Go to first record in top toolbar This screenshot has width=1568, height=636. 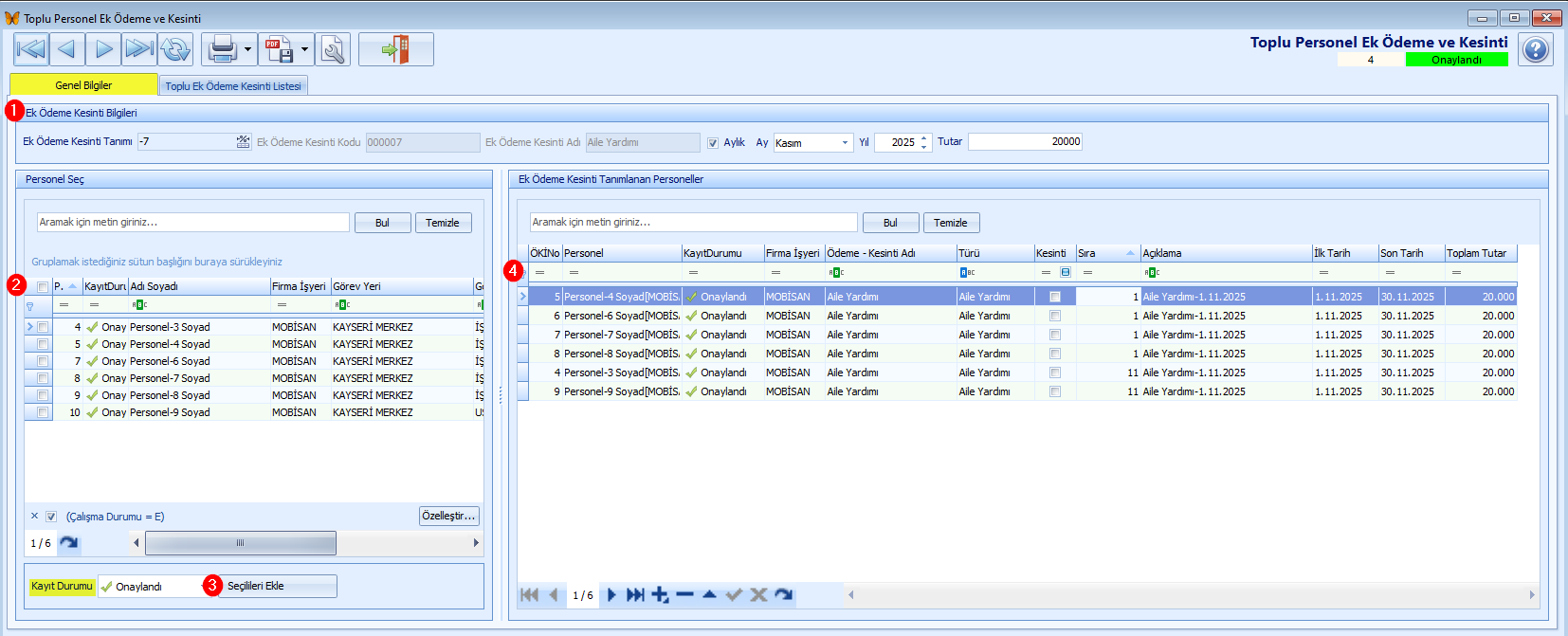31,49
